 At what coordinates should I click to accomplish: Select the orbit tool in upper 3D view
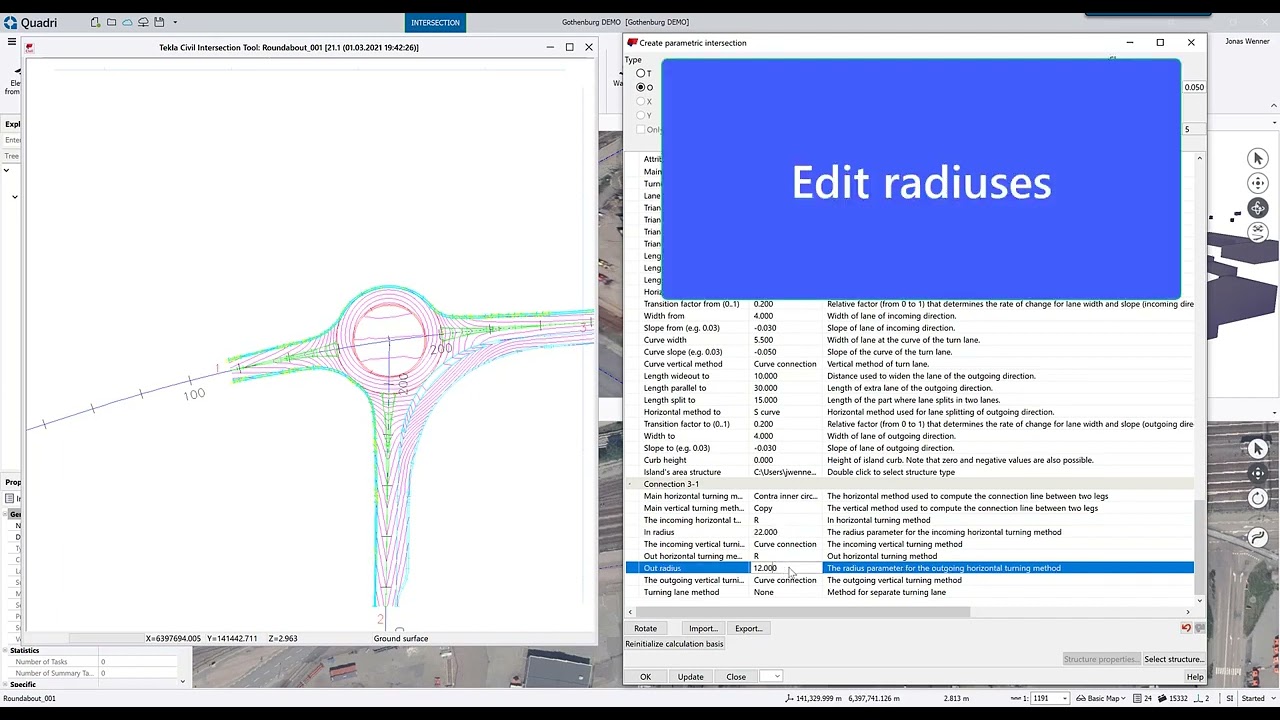[x=1258, y=208]
